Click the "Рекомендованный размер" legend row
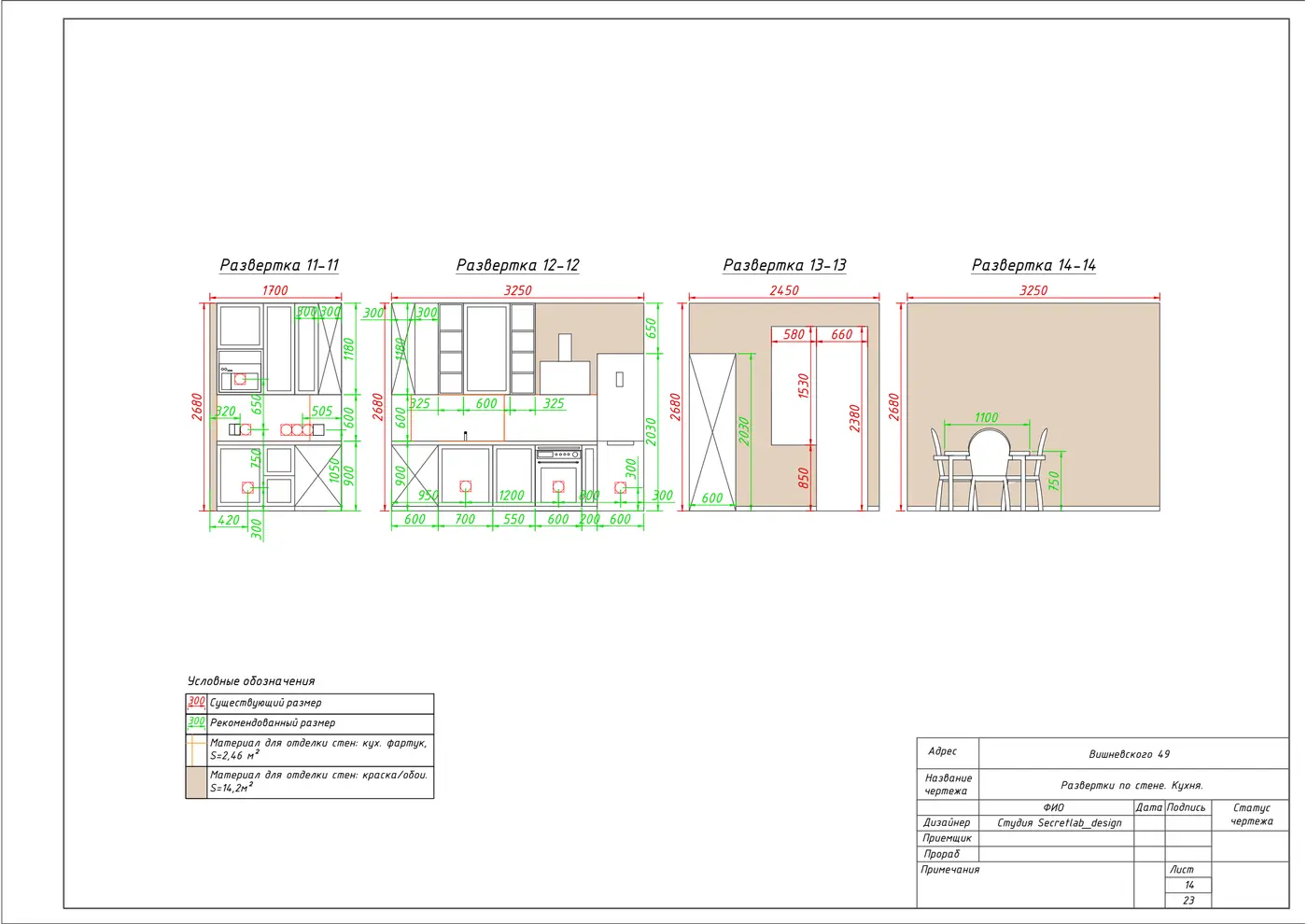This screenshot has width=1307, height=924. click(310, 723)
